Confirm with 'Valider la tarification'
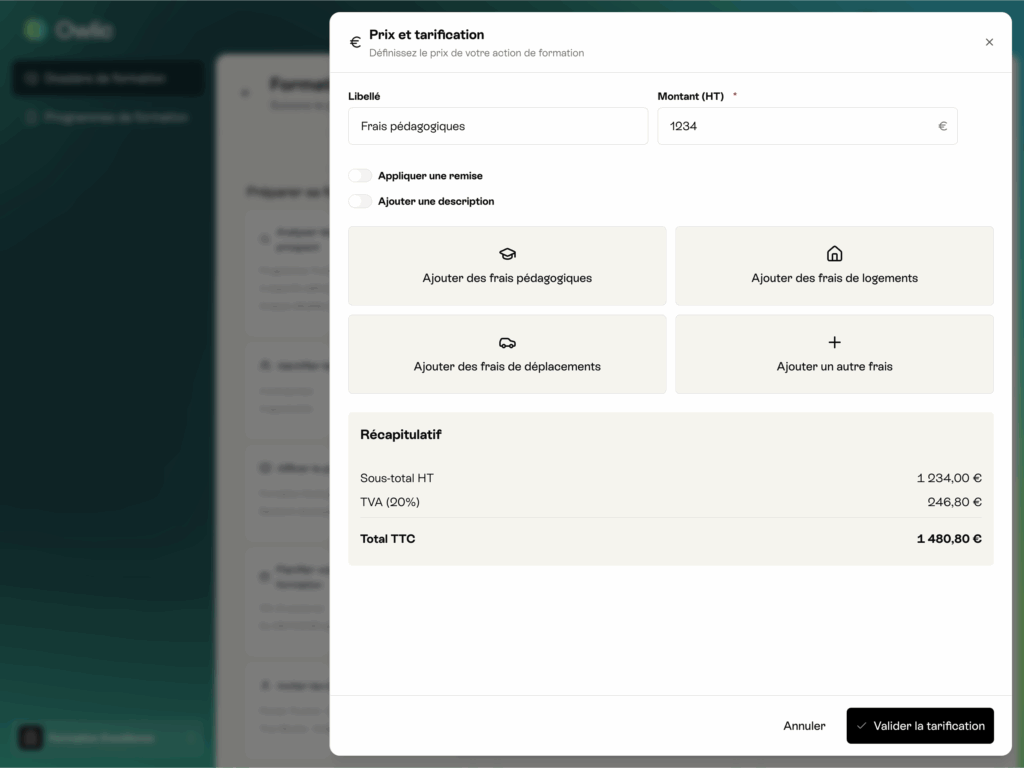The image size is (1024, 768). pos(919,726)
